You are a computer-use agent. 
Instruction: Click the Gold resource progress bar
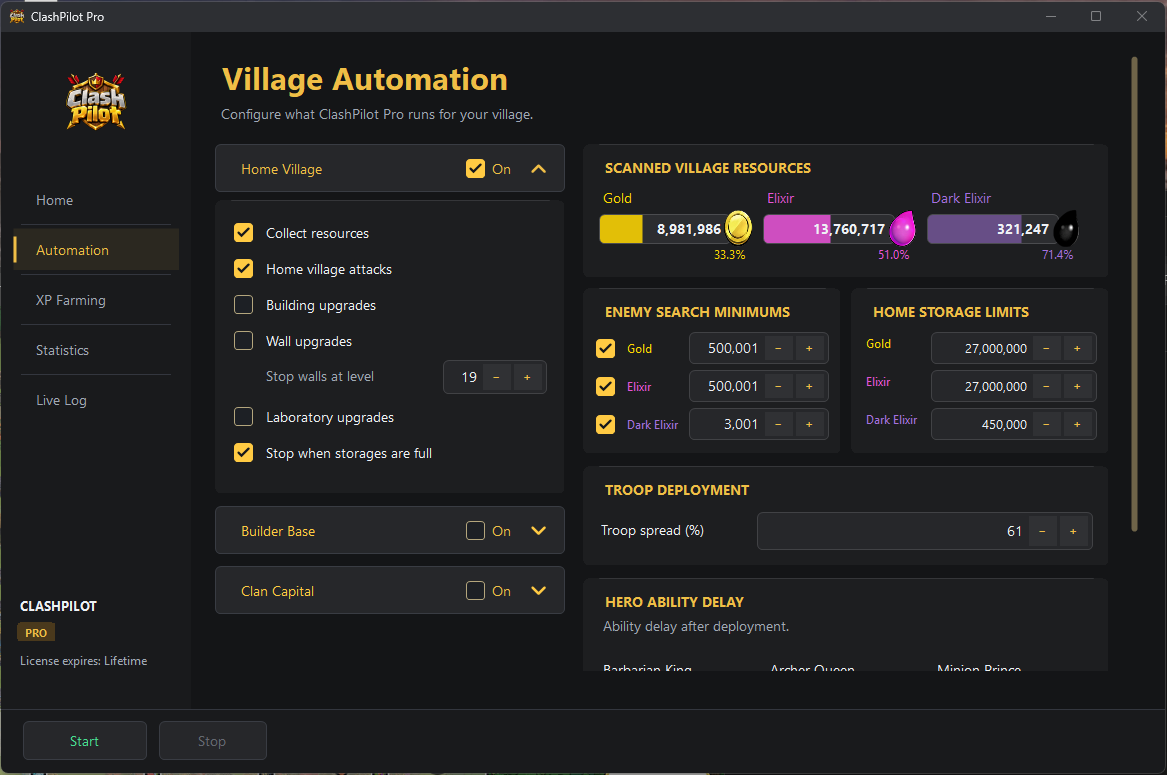(x=667, y=229)
